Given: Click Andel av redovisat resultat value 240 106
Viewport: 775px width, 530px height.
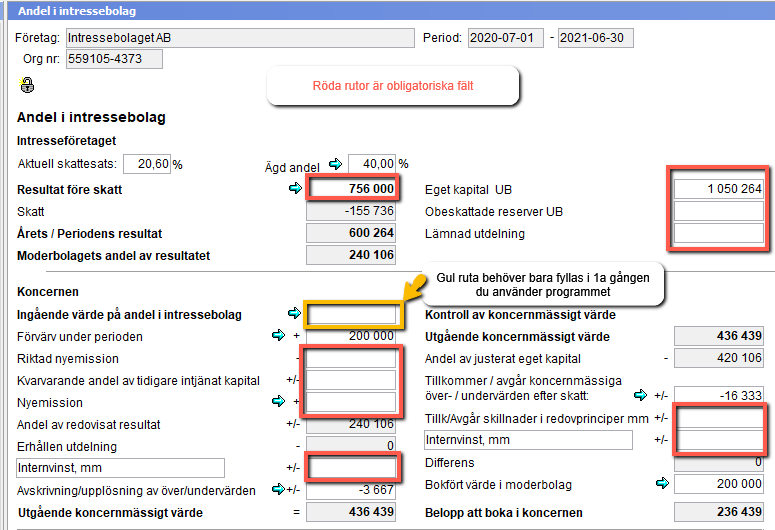Looking at the screenshot, I should coord(351,424).
